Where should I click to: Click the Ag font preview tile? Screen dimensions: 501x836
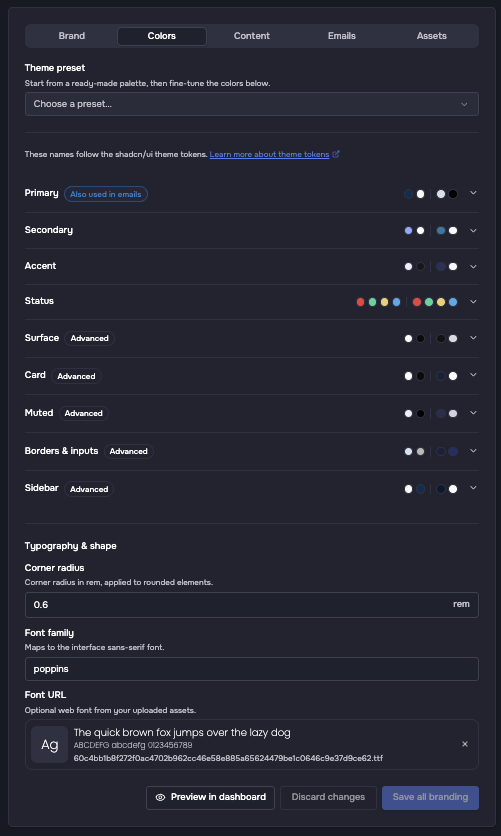pos(50,744)
